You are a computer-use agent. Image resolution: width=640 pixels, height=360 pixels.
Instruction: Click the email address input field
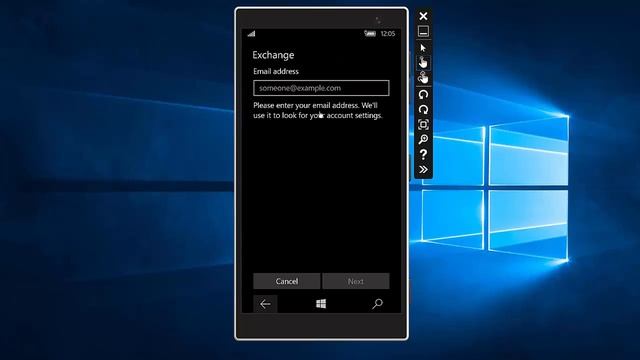pos(321,88)
